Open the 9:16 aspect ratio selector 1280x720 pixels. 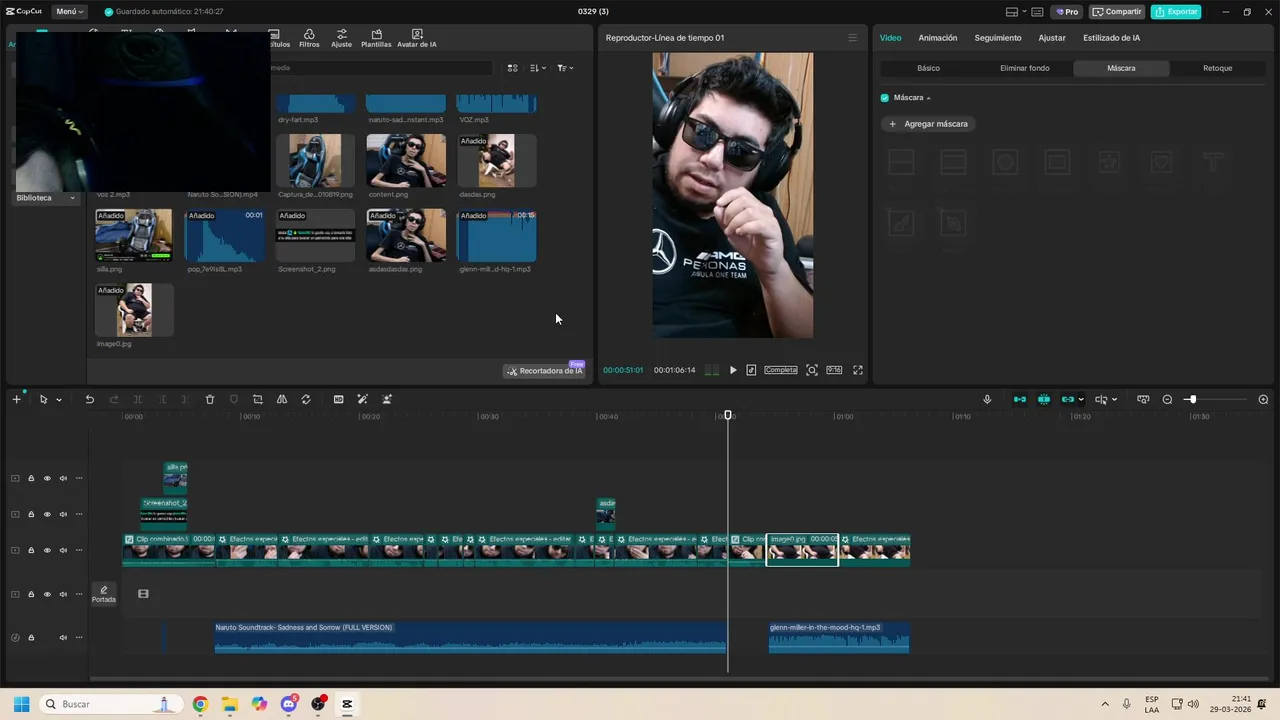(x=834, y=370)
